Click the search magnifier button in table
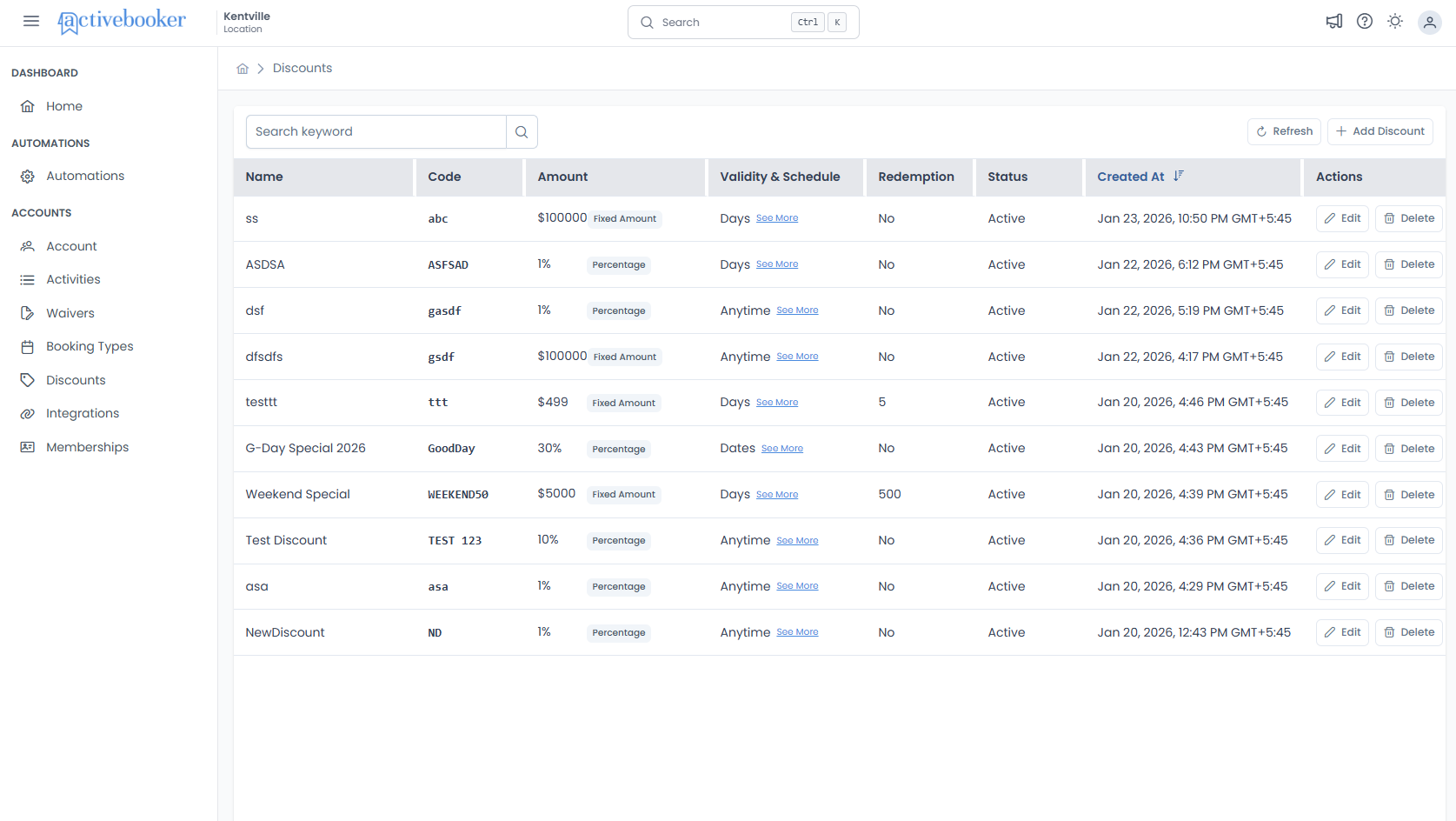Image resolution: width=1456 pixels, height=821 pixels. point(522,132)
